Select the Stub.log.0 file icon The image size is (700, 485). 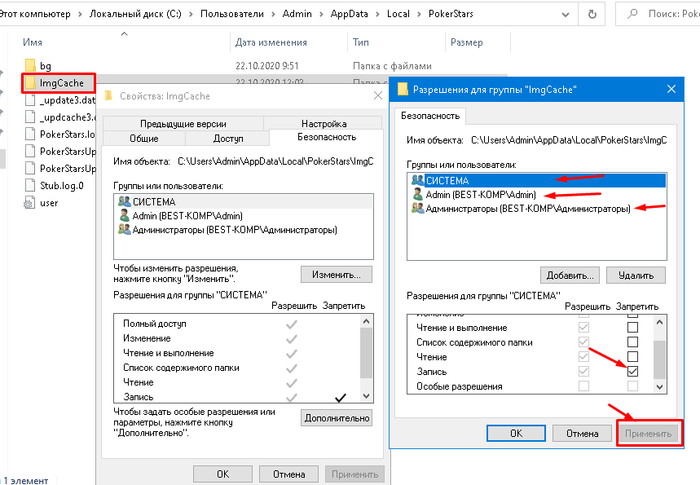(x=30, y=185)
